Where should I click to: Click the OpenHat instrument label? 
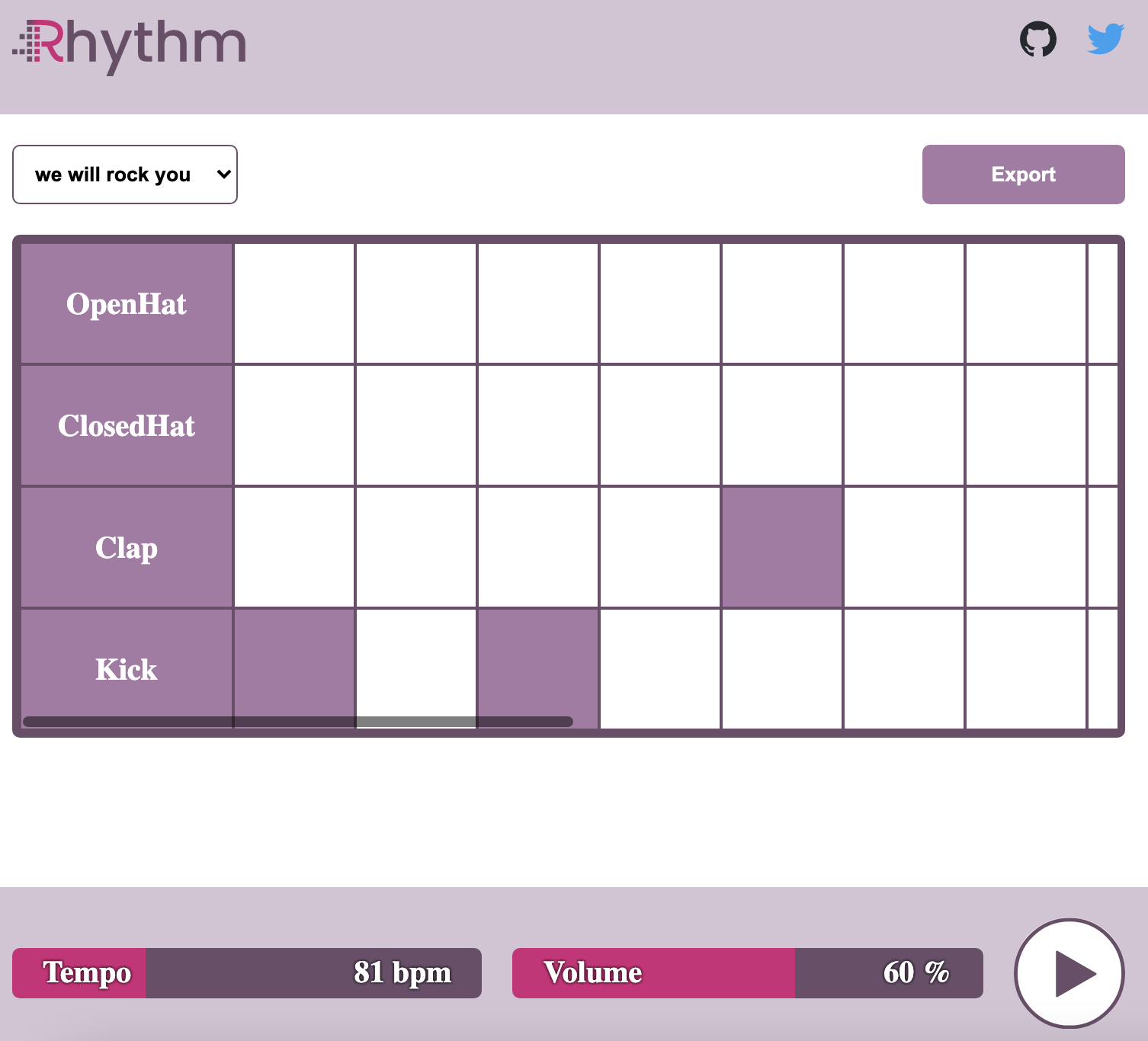(x=127, y=303)
